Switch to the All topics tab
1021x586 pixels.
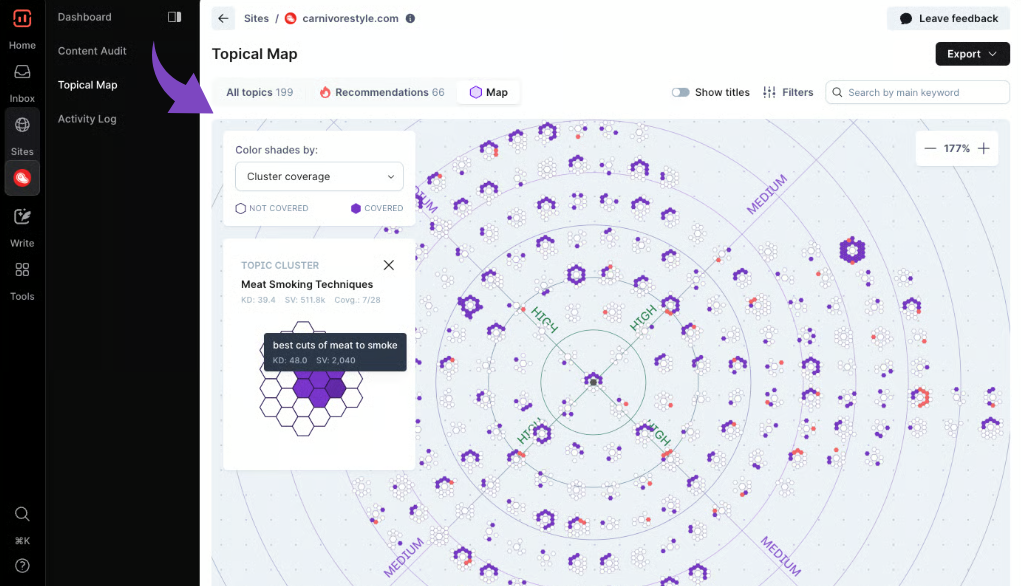pyautogui.click(x=259, y=92)
